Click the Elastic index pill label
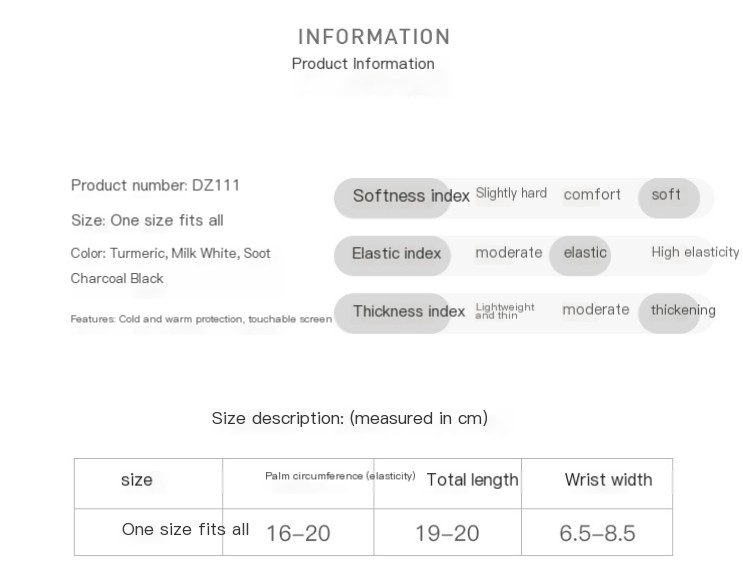Viewport: 743px width, 569px height. click(396, 254)
